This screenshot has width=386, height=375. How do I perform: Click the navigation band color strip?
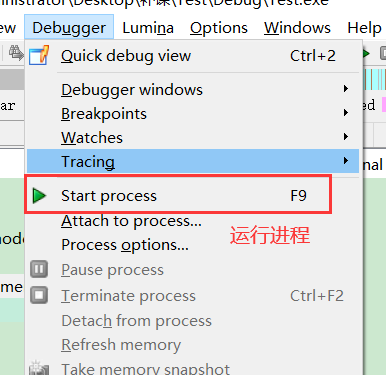(x=374, y=79)
